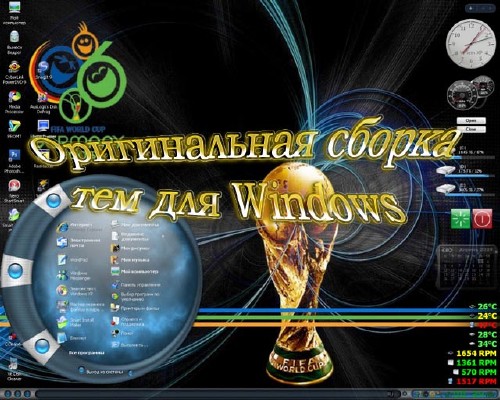Click the 28°C temperature reading
This screenshot has height=400, width=500.
coord(487,334)
